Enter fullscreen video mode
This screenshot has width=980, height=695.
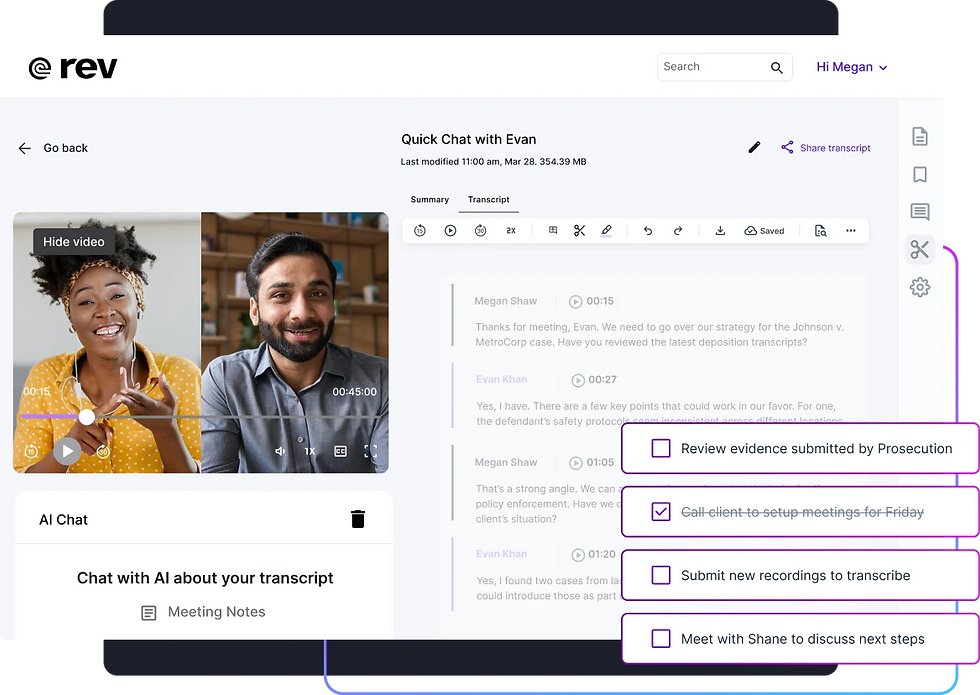coord(371,451)
